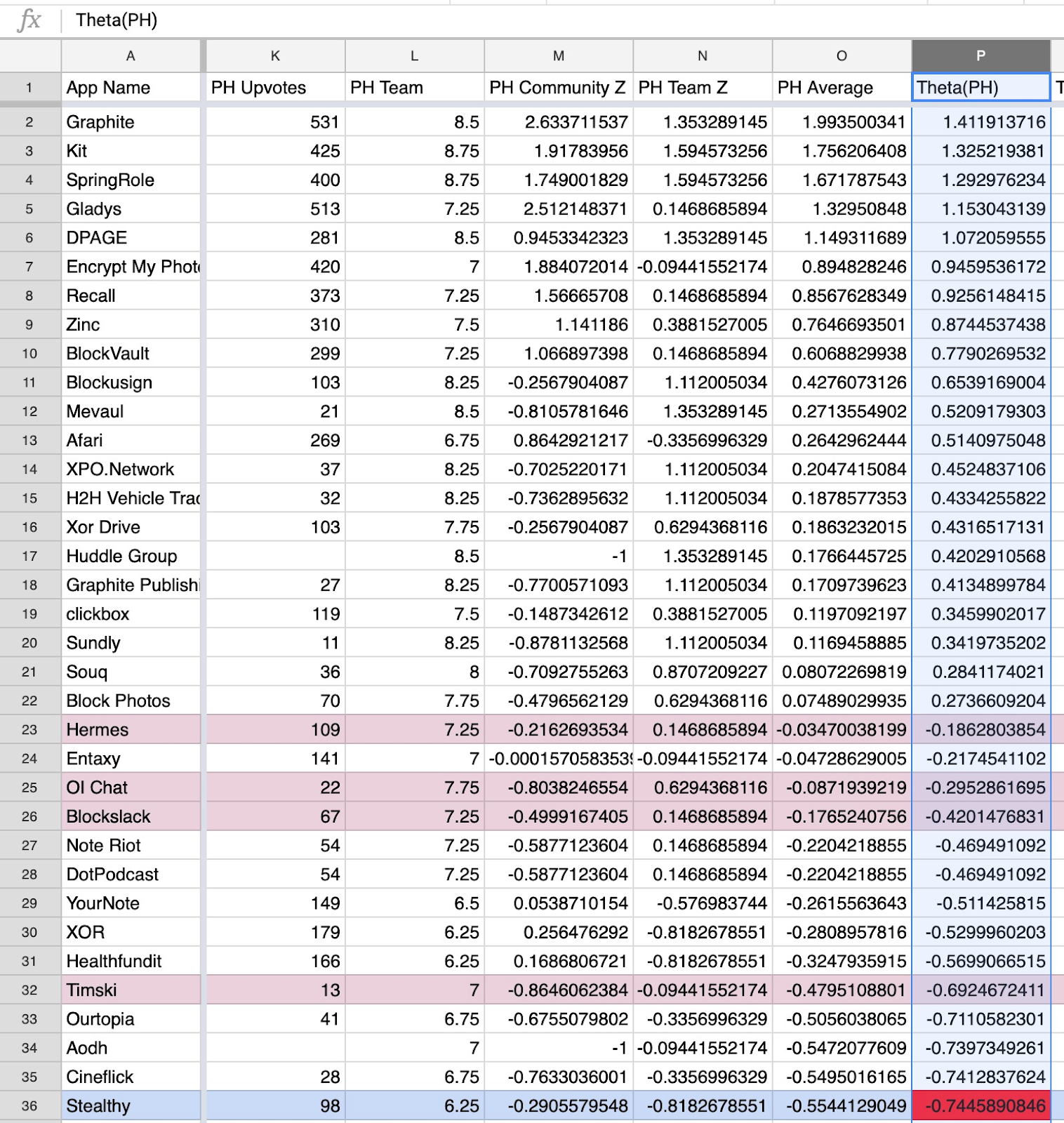Select the Zinc cell
This screenshot has height=1123, width=1064.
[x=131, y=324]
